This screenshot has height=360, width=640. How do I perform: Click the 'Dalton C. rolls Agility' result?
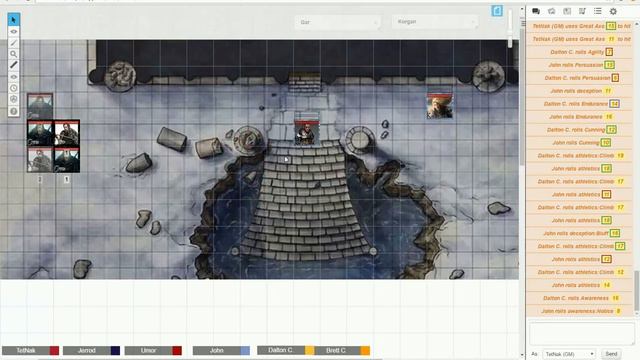(x=609, y=52)
